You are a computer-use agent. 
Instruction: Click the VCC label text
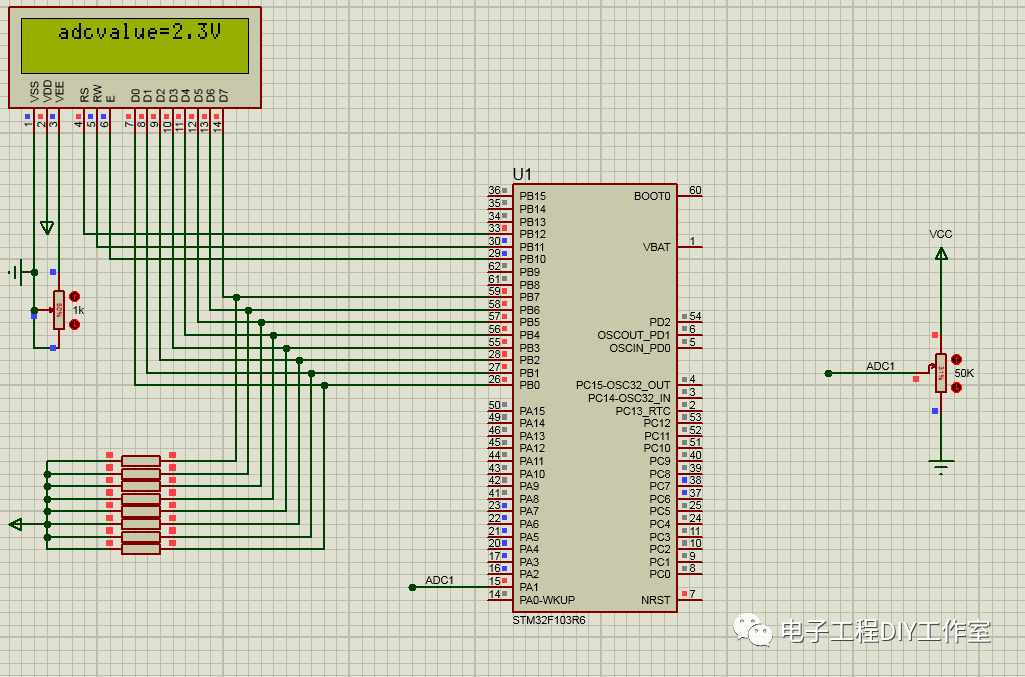click(x=941, y=234)
